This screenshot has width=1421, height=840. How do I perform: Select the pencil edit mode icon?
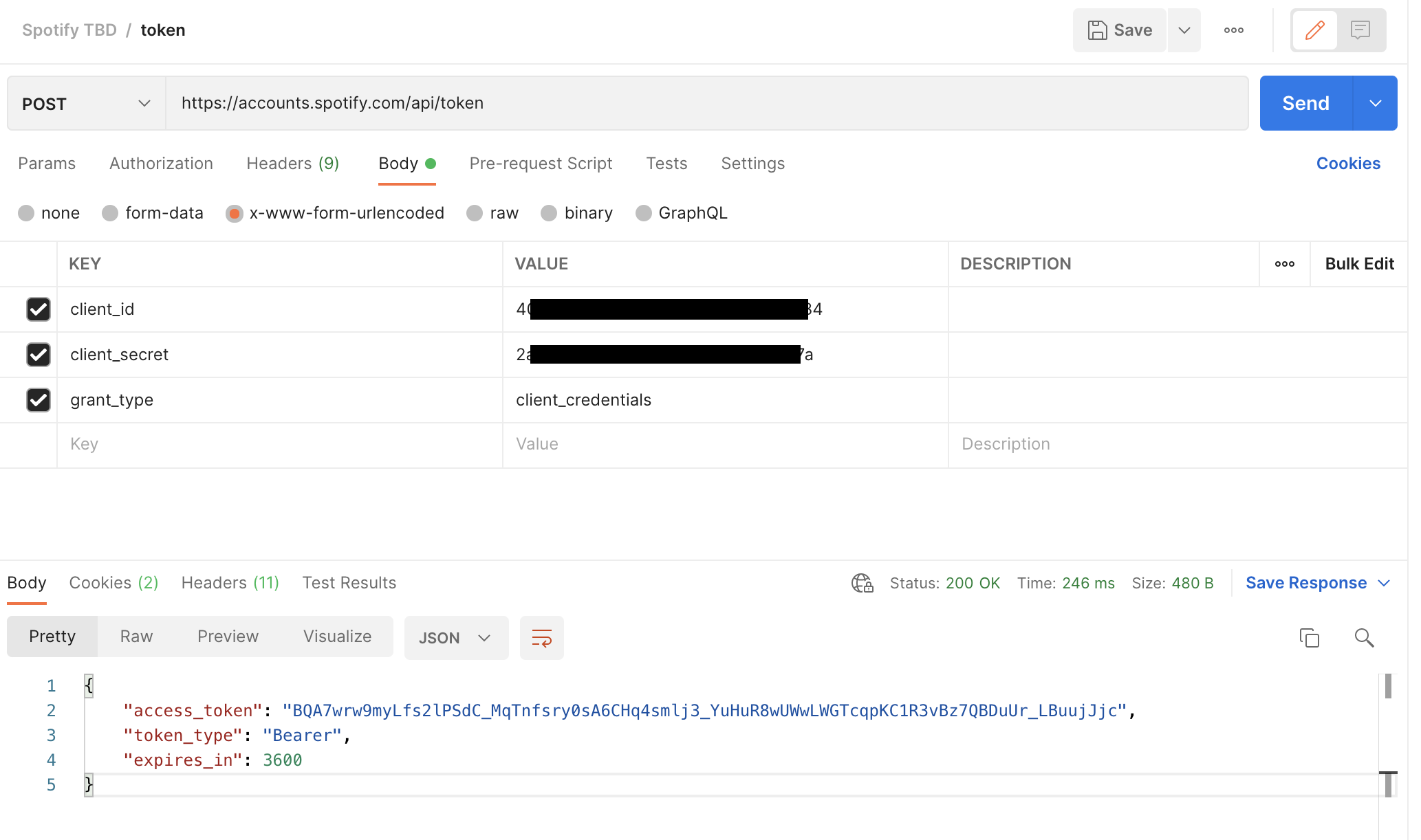click(x=1314, y=30)
